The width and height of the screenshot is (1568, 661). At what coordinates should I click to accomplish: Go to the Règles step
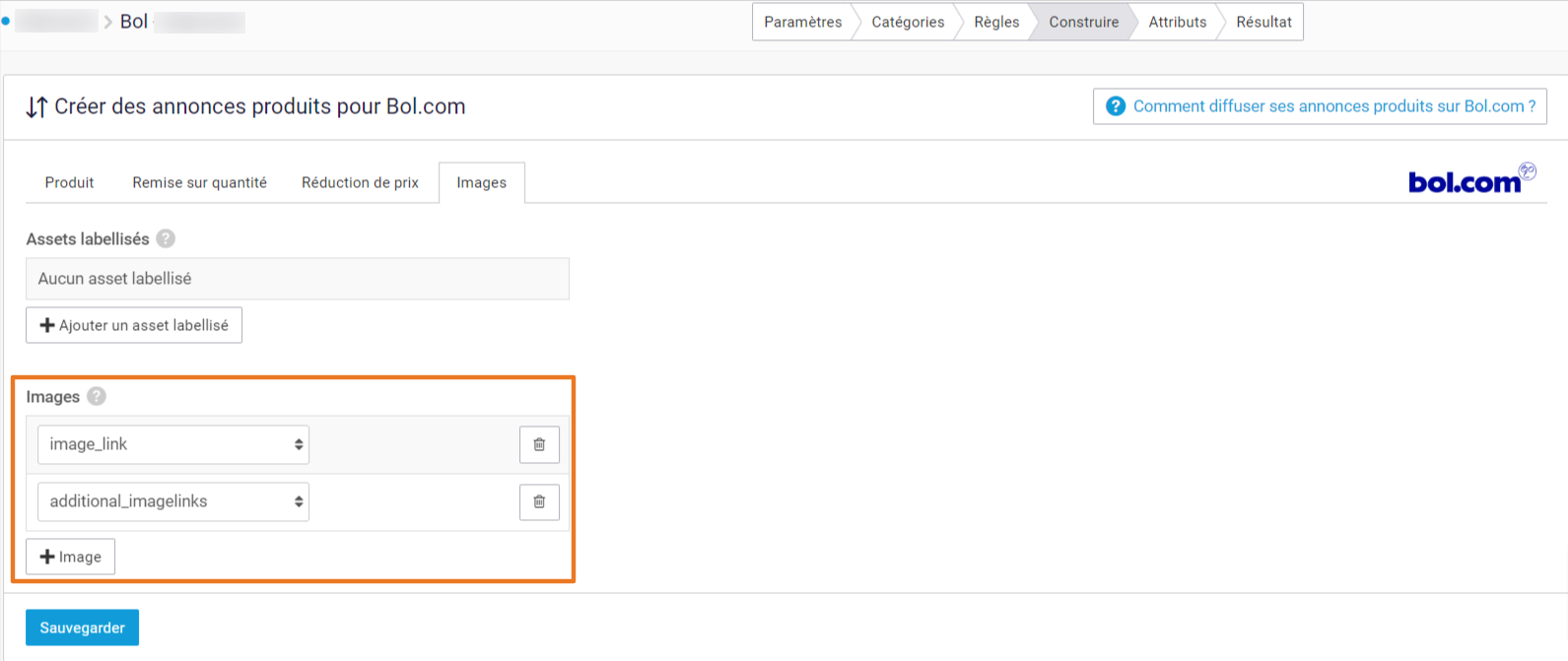click(x=996, y=22)
